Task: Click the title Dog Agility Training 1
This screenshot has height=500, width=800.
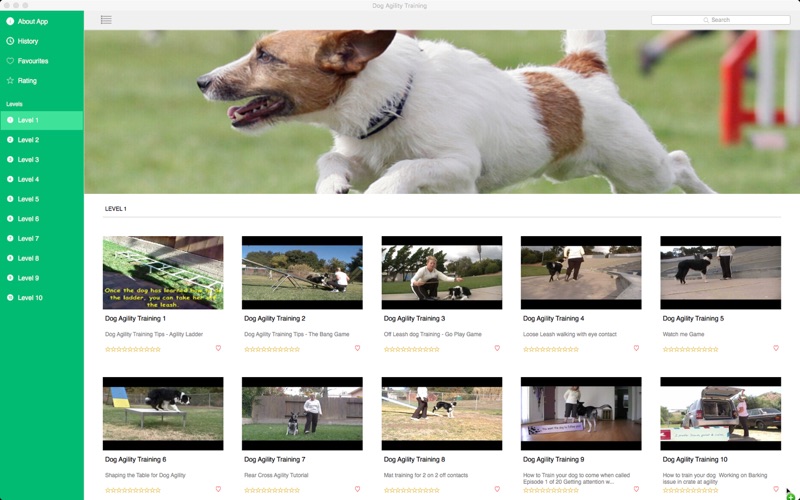Action: [135, 318]
